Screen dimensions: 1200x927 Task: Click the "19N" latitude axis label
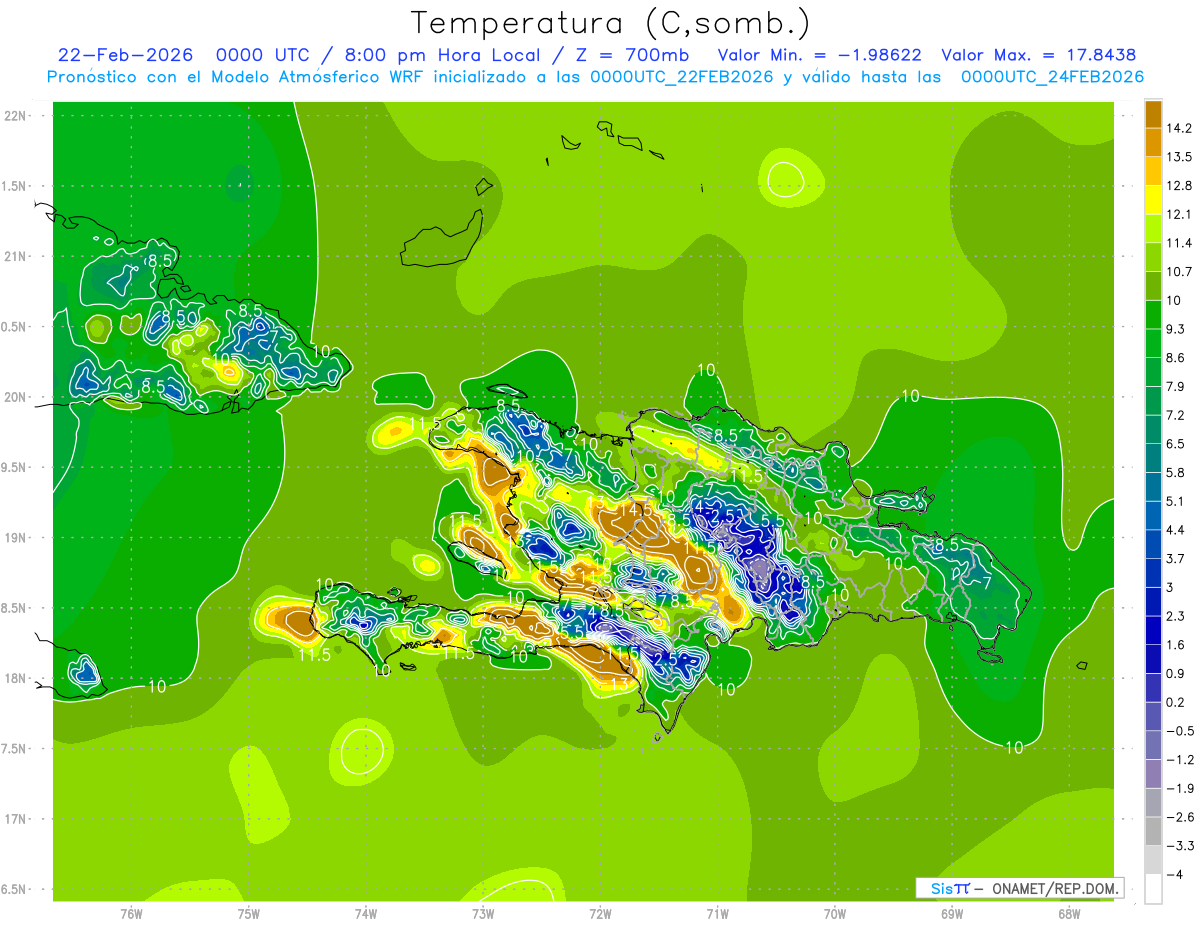click(17, 538)
